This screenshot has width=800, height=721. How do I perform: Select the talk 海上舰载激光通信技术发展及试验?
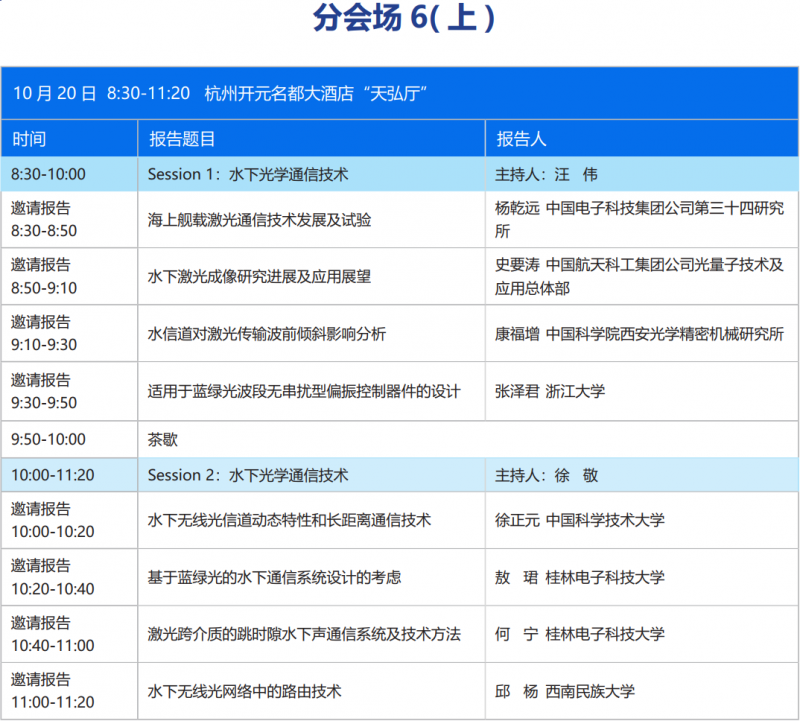259,220
